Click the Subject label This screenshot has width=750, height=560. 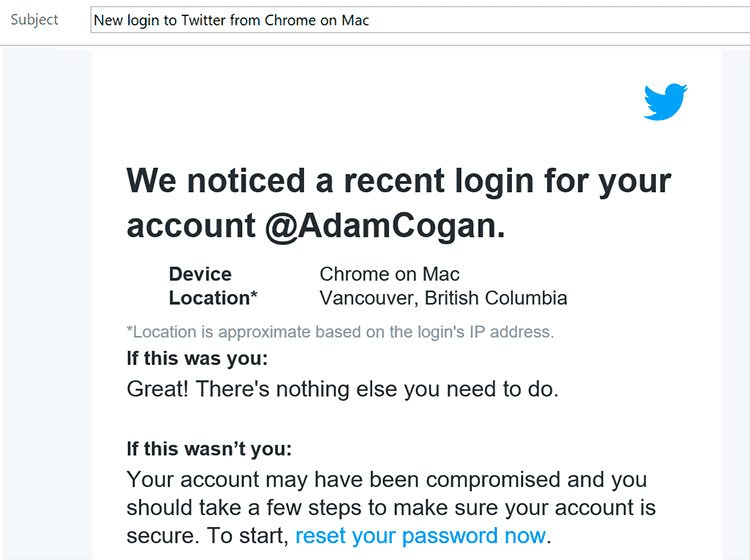point(35,20)
